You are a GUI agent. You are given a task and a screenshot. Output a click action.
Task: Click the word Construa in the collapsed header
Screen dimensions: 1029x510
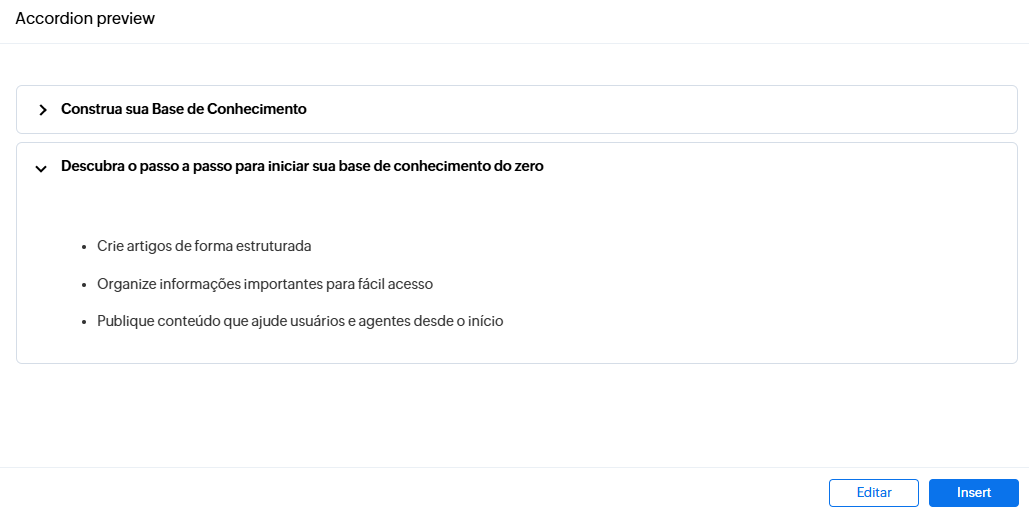tap(90, 109)
